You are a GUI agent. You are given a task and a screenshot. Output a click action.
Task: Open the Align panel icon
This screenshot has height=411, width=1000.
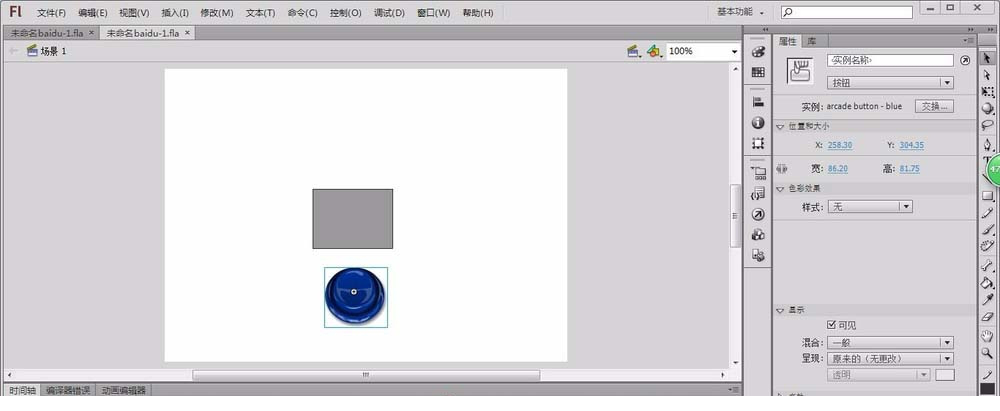(758, 101)
